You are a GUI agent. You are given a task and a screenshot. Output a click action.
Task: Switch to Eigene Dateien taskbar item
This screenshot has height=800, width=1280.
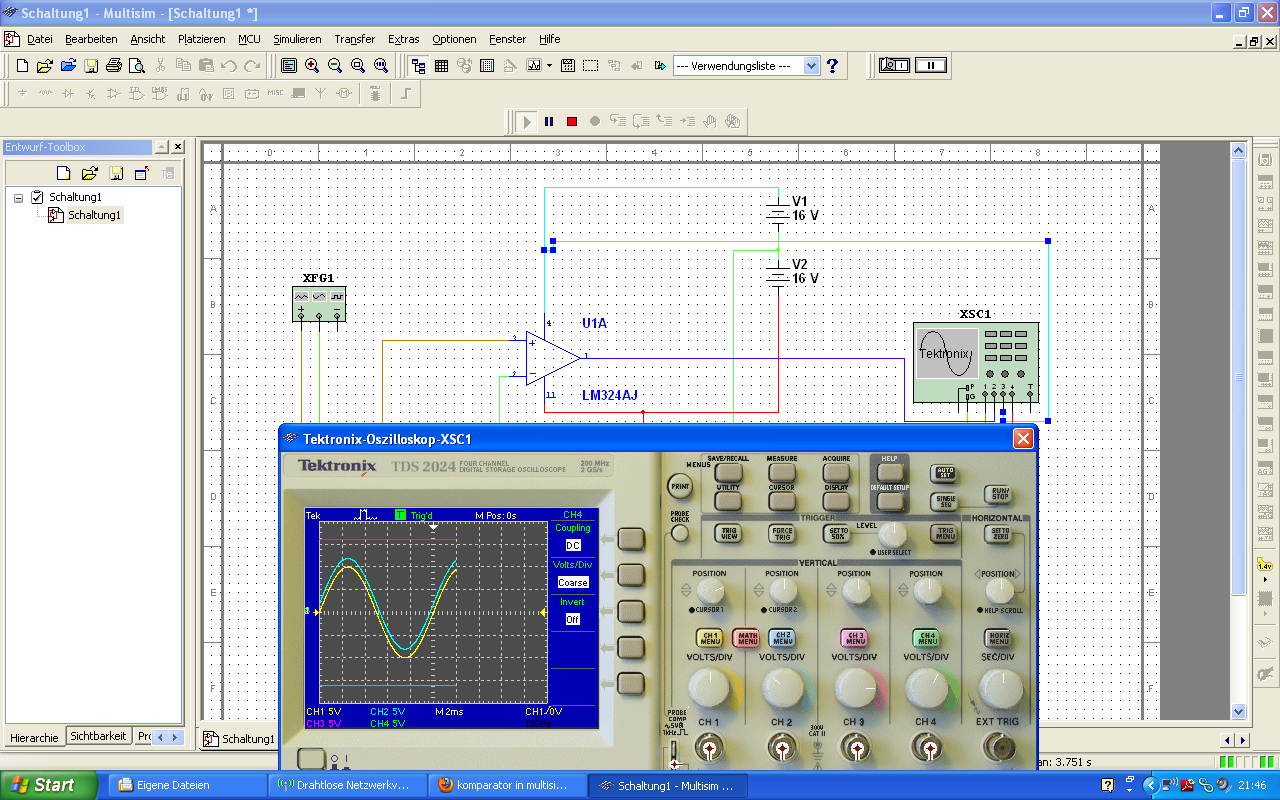[x=187, y=785]
